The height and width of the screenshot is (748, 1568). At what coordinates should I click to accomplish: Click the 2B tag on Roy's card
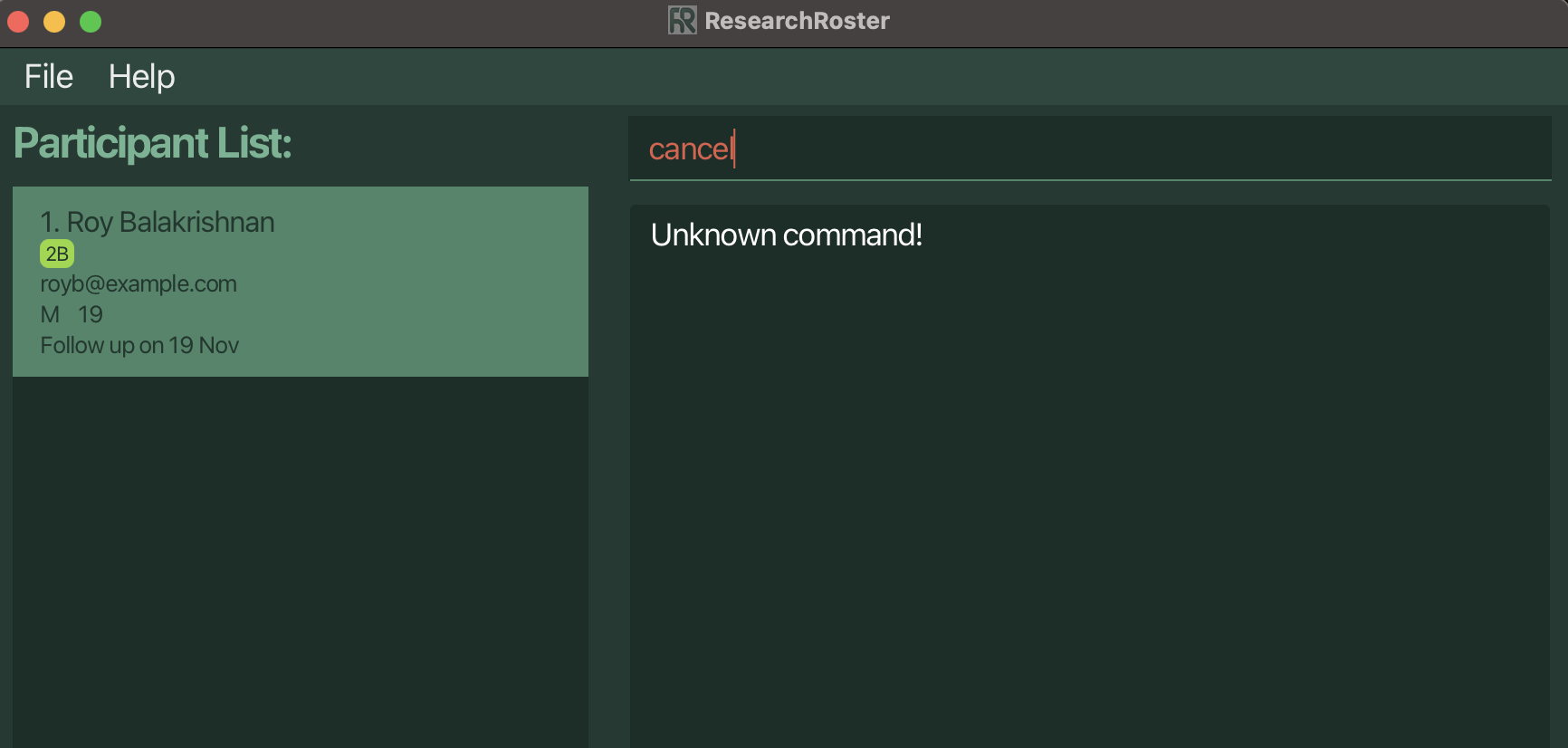click(57, 254)
